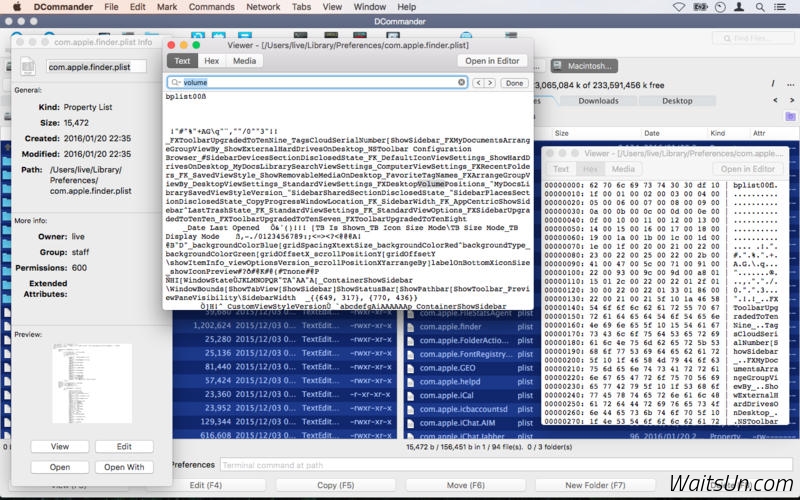Click the filename field in Info window

pyautogui.click(x=96, y=67)
